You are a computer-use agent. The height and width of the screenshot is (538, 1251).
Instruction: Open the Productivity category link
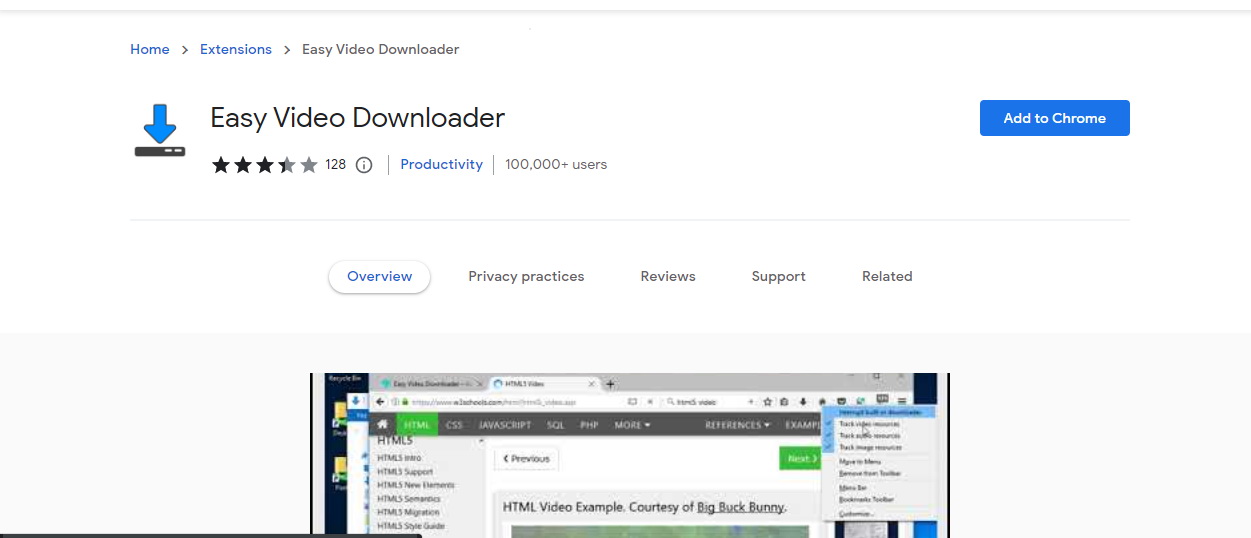click(x=441, y=164)
